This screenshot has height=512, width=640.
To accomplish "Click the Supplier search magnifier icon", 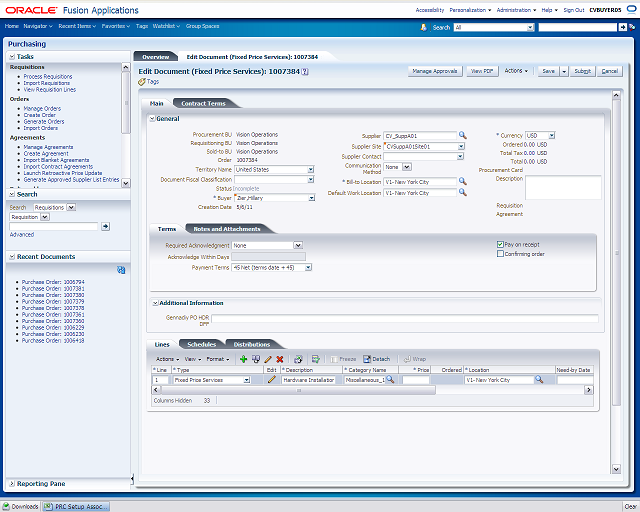I will pos(462,135).
